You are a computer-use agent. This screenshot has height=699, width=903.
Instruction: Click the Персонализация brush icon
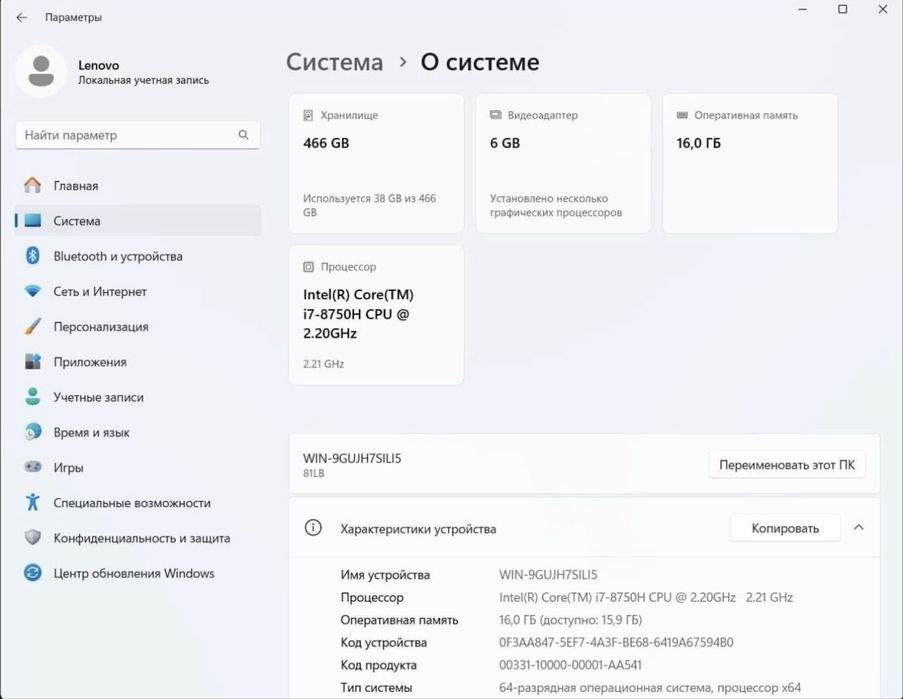tap(33, 326)
